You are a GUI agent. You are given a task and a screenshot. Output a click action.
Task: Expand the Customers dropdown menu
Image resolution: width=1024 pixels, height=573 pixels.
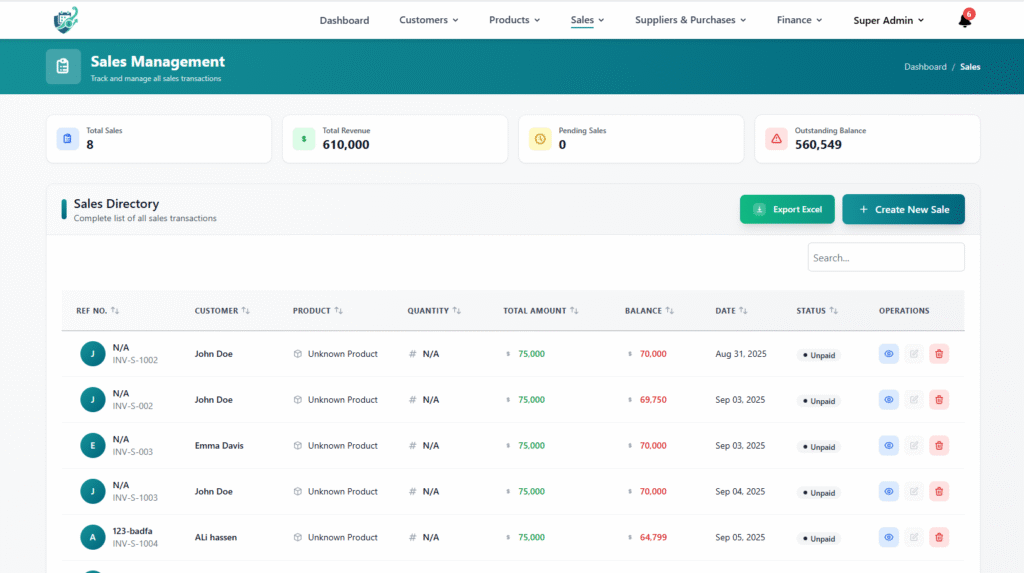(x=428, y=20)
